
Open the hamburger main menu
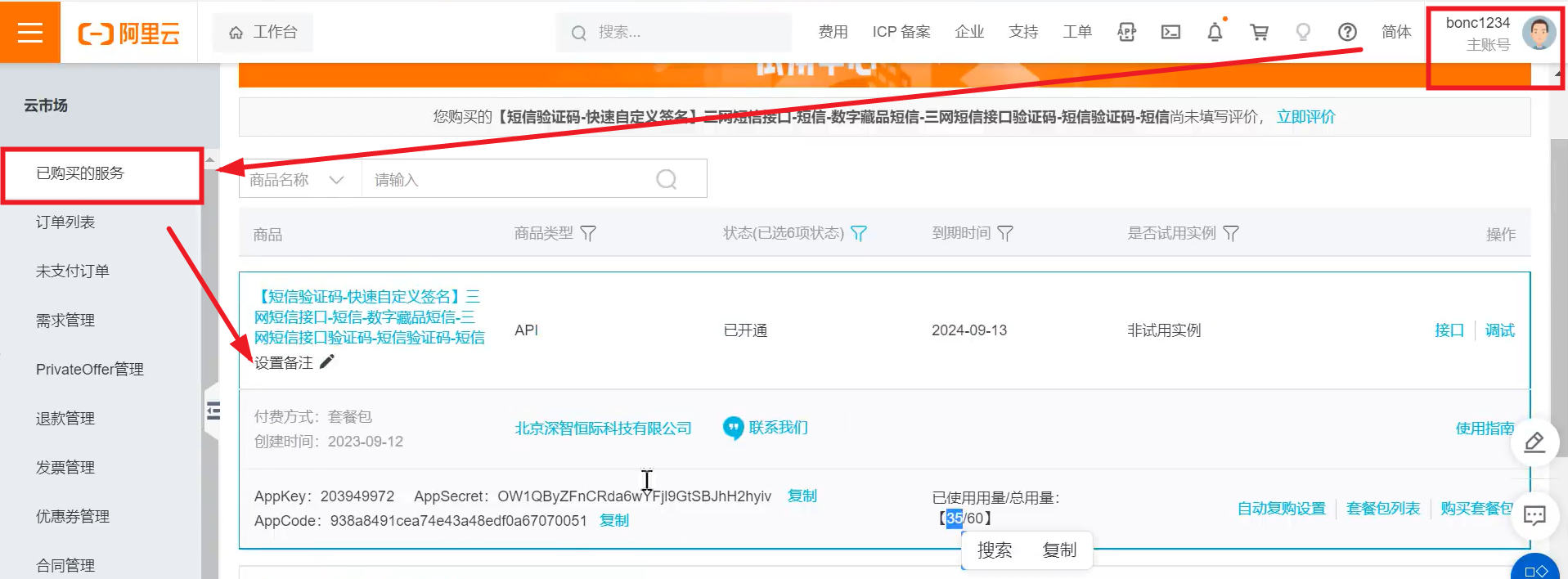30,32
